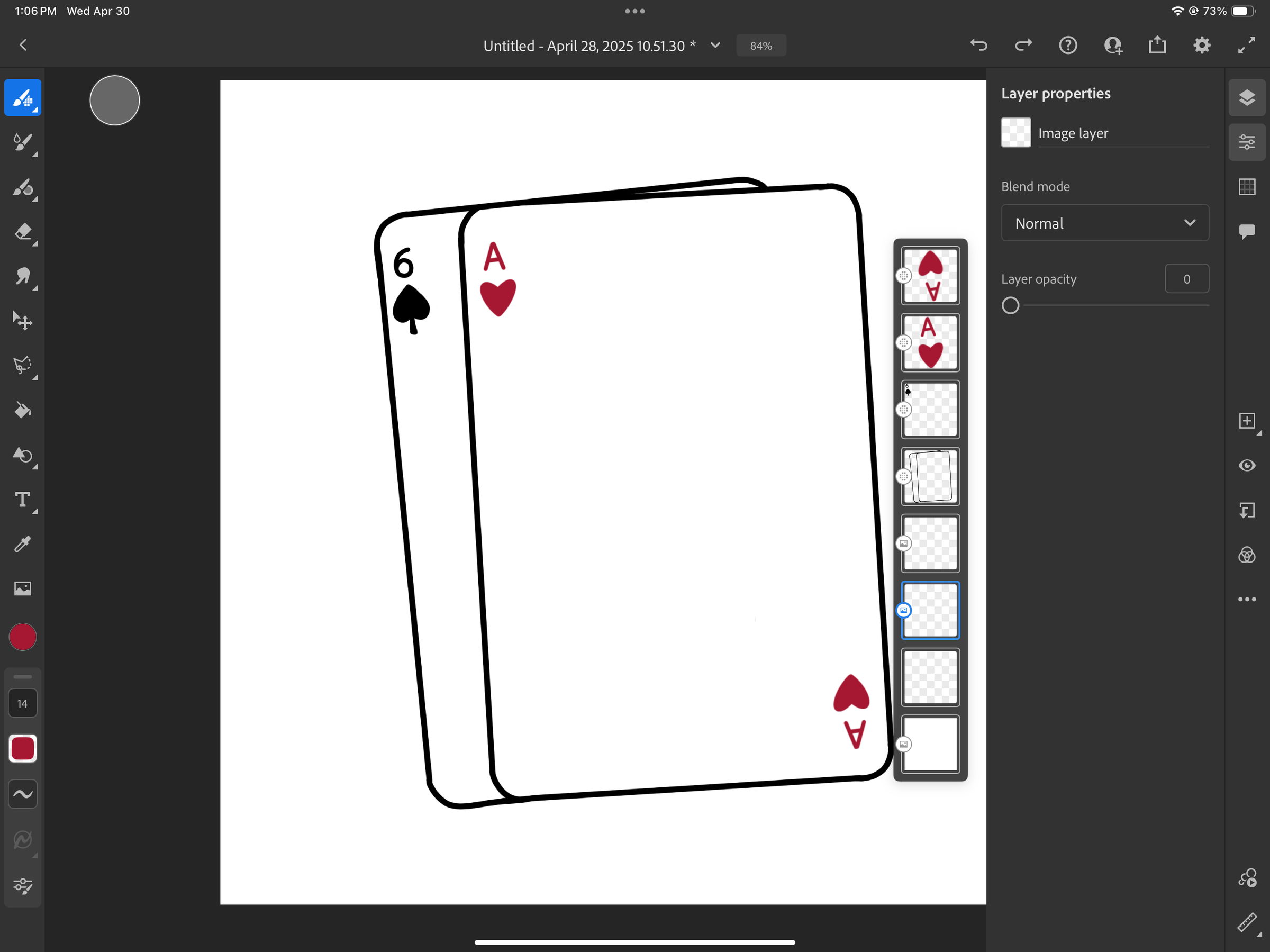Tap the battery status indicator
The width and height of the screenshot is (1270, 952).
pyautogui.click(x=1242, y=11)
